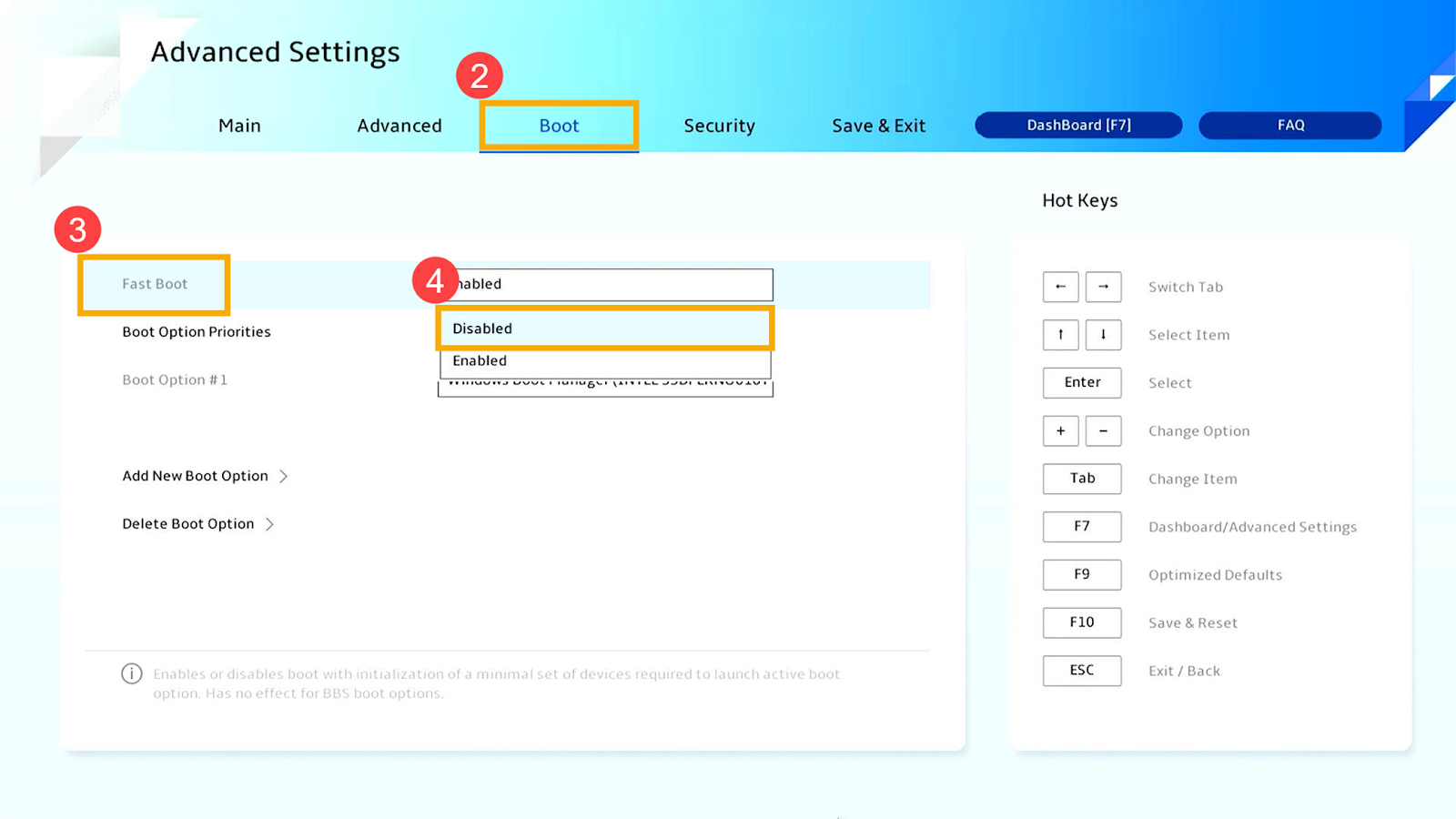
Task: Go to the Security tab
Action: click(x=719, y=126)
